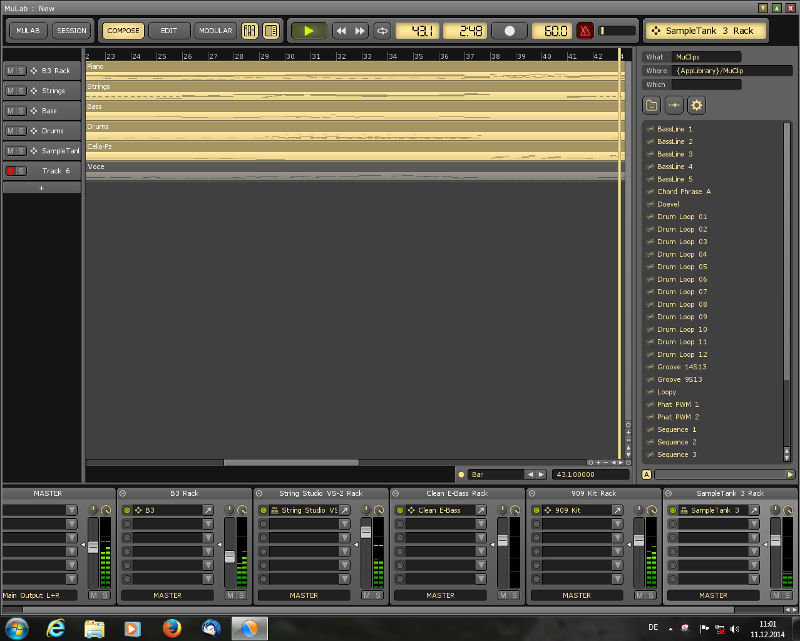Screen dimensions: 800x641
Task: Open browser settings gear icon
Action: click(x=696, y=105)
